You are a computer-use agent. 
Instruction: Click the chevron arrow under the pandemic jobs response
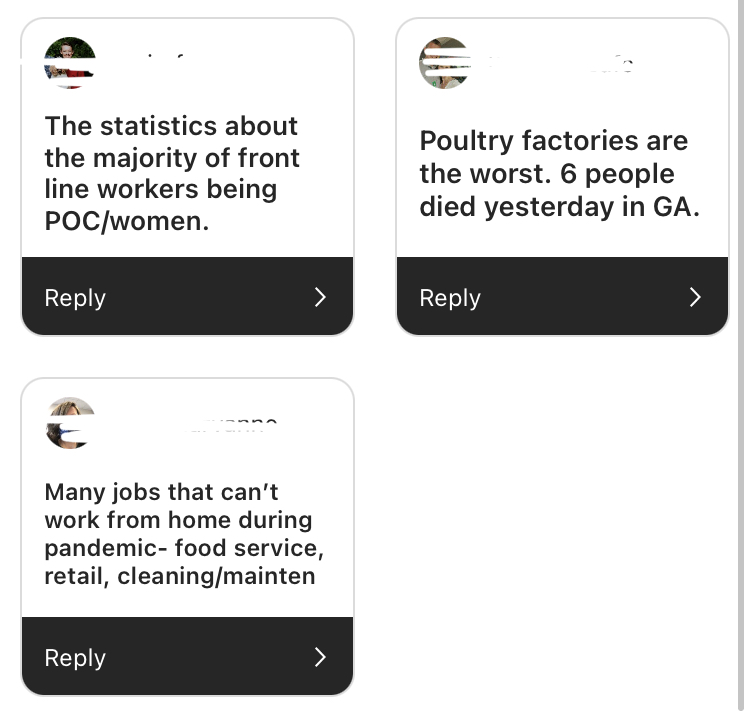pyautogui.click(x=320, y=657)
